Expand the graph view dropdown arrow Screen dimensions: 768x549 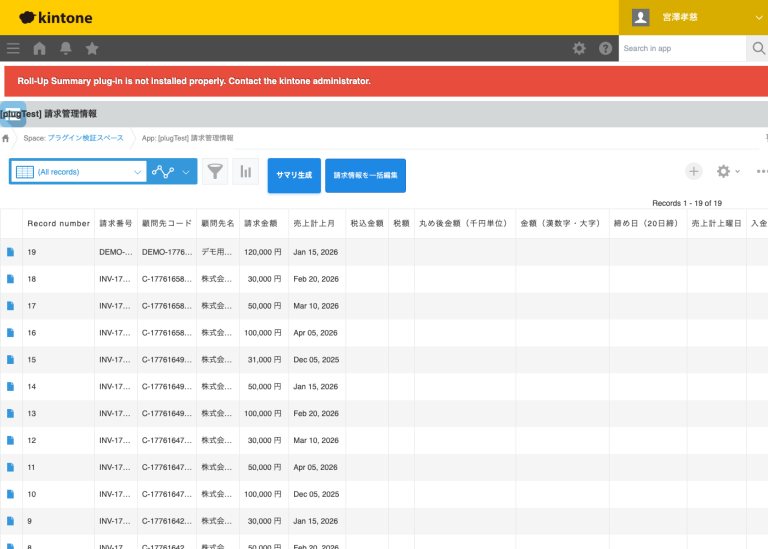click(186, 172)
